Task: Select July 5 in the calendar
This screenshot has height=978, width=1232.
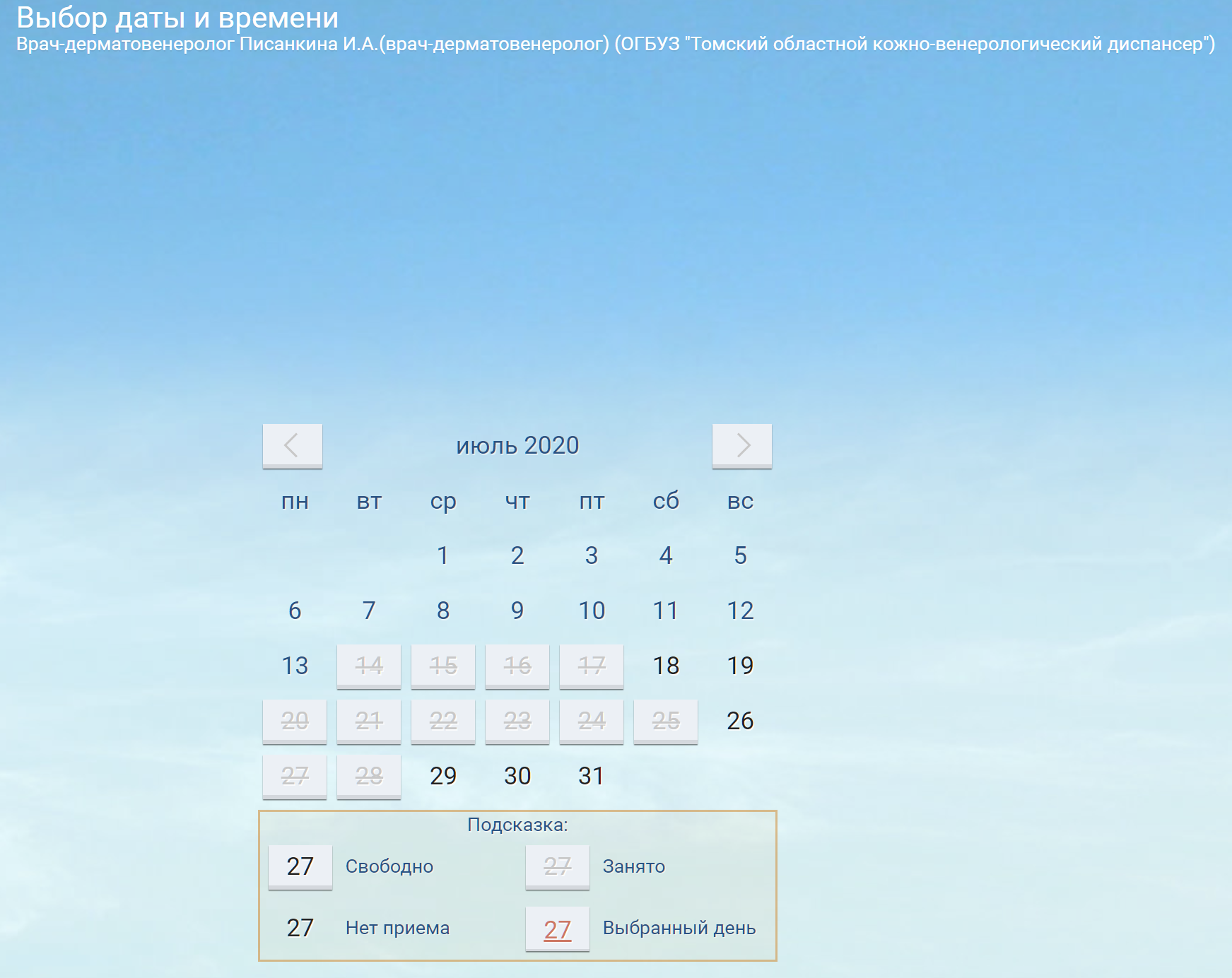Action: coord(740,555)
